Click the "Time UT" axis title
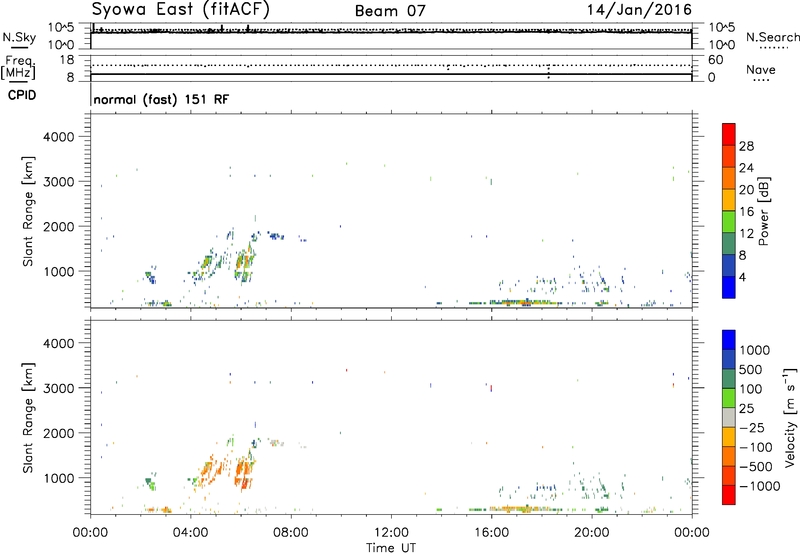The height and width of the screenshot is (554, 800). 391,547
